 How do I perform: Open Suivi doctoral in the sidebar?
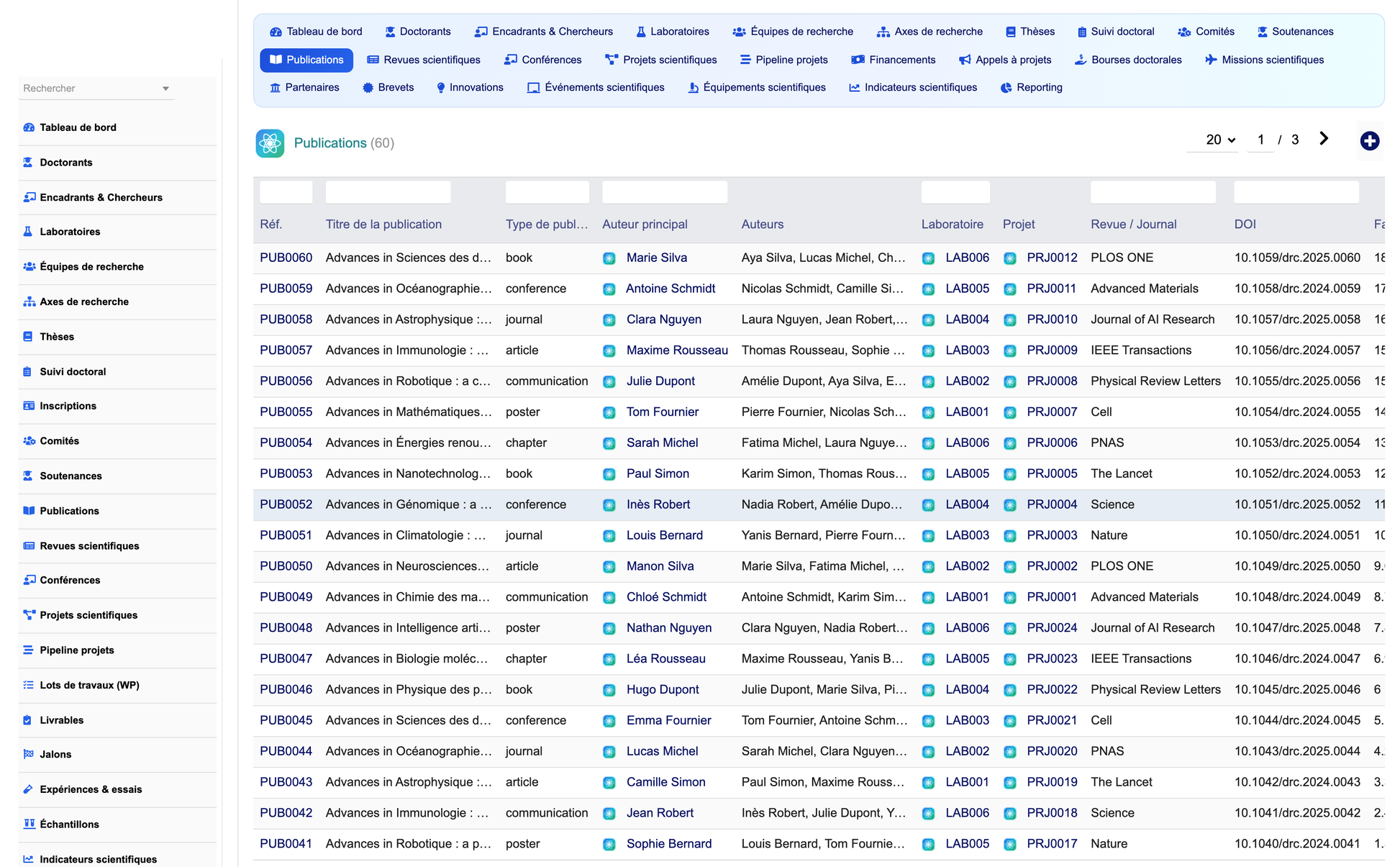coord(72,372)
